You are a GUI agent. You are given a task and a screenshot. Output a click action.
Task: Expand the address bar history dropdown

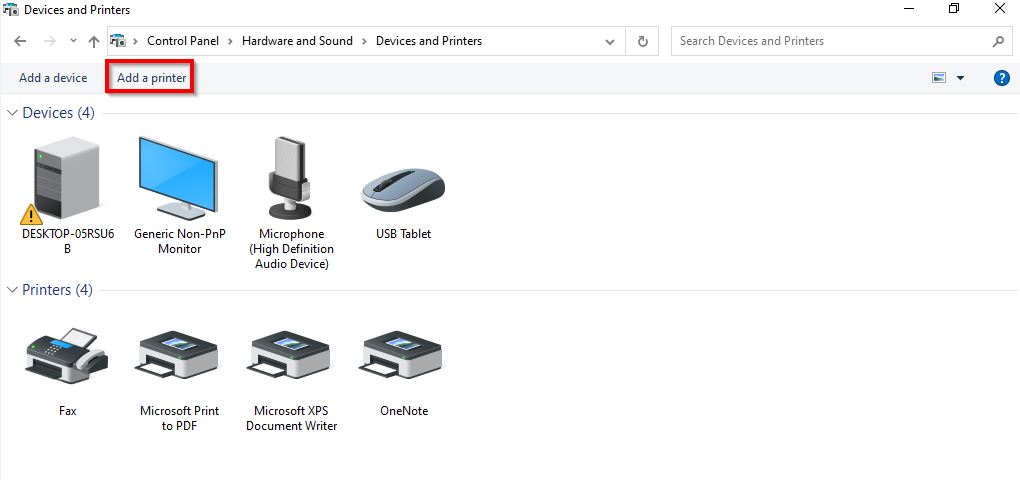(x=610, y=42)
